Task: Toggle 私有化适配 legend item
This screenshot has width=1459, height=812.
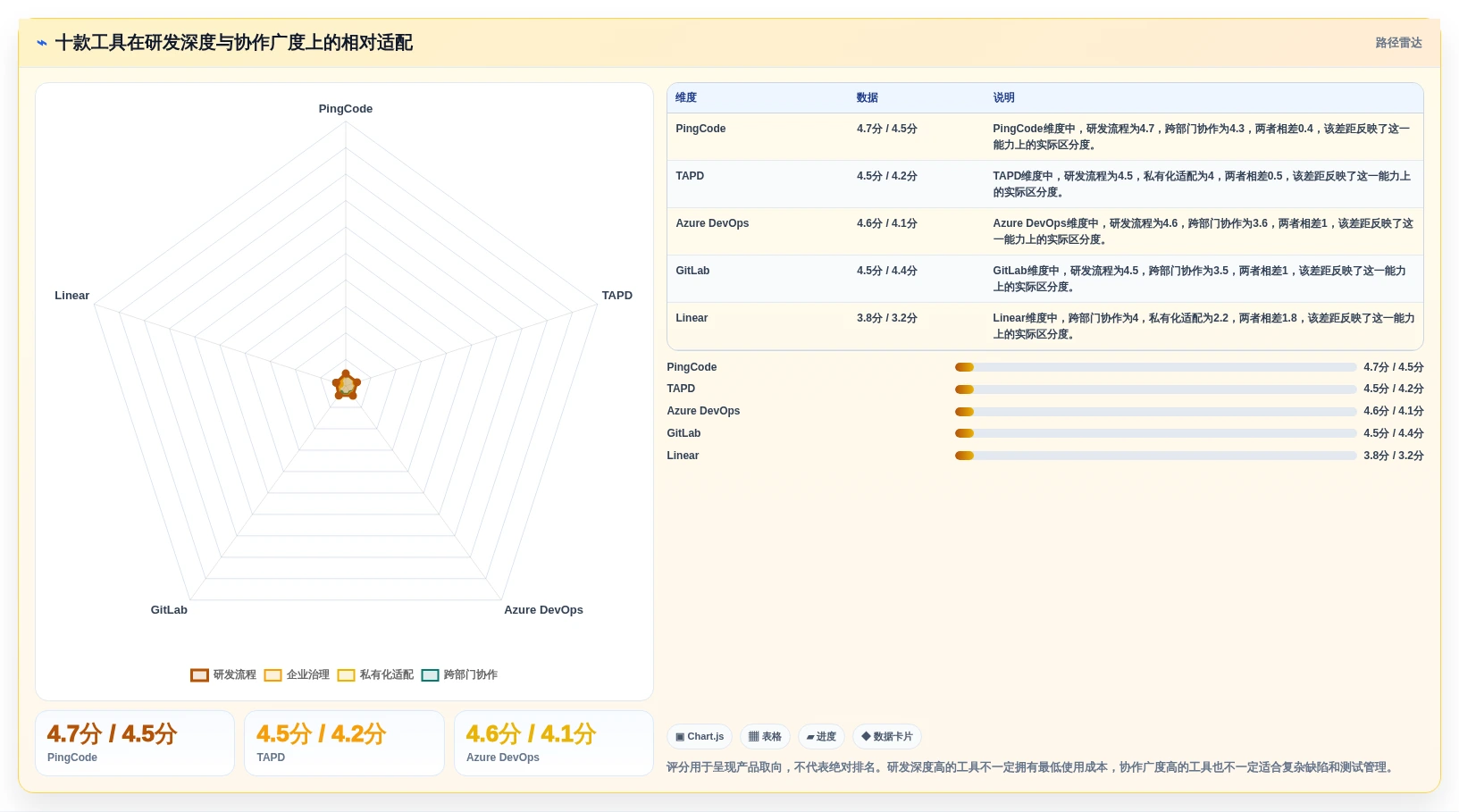Action: [x=375, y=674]
